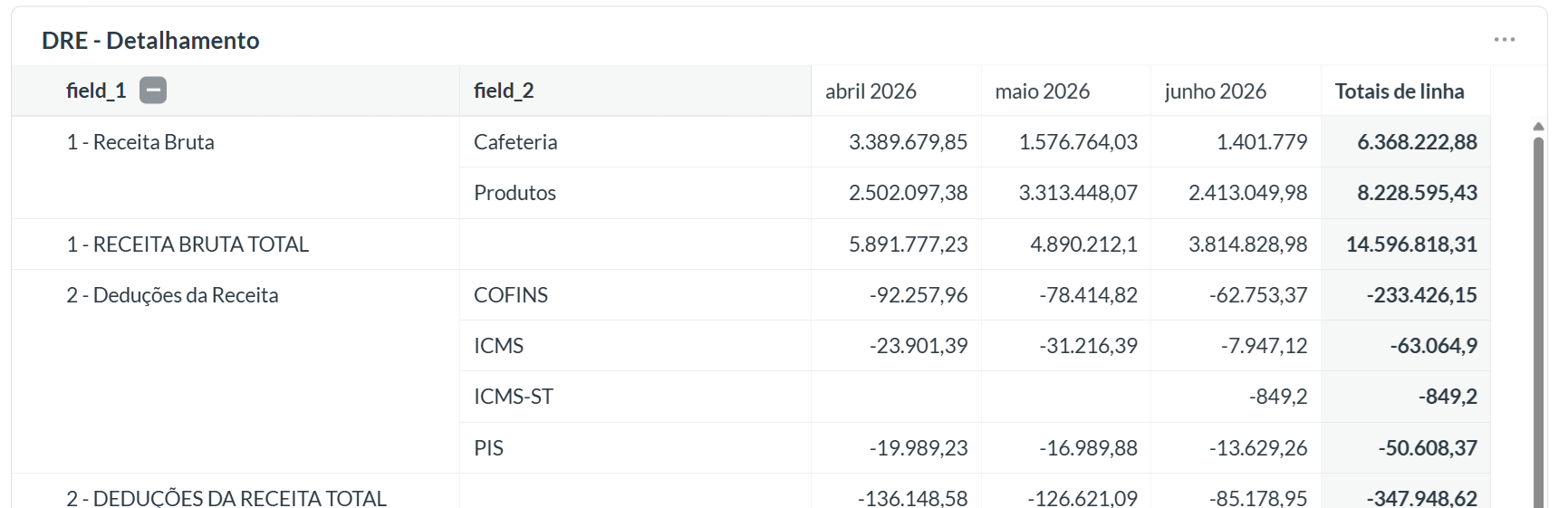Screen dimensions: 1568x508
Task: Click the scrollbar up arrow
Action: (x=1538, y=126)
